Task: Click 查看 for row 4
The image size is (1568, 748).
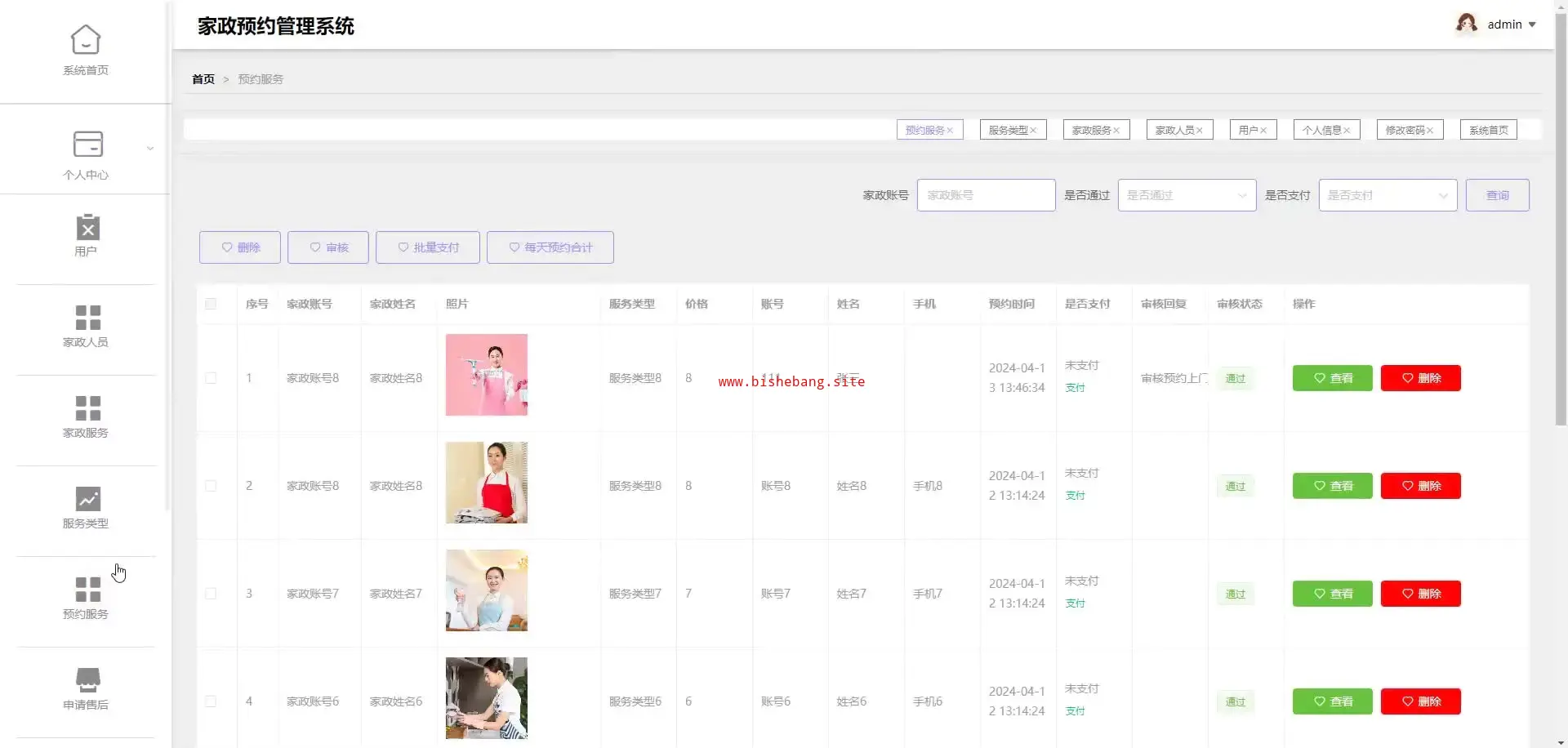Action: click(1333, 701)
